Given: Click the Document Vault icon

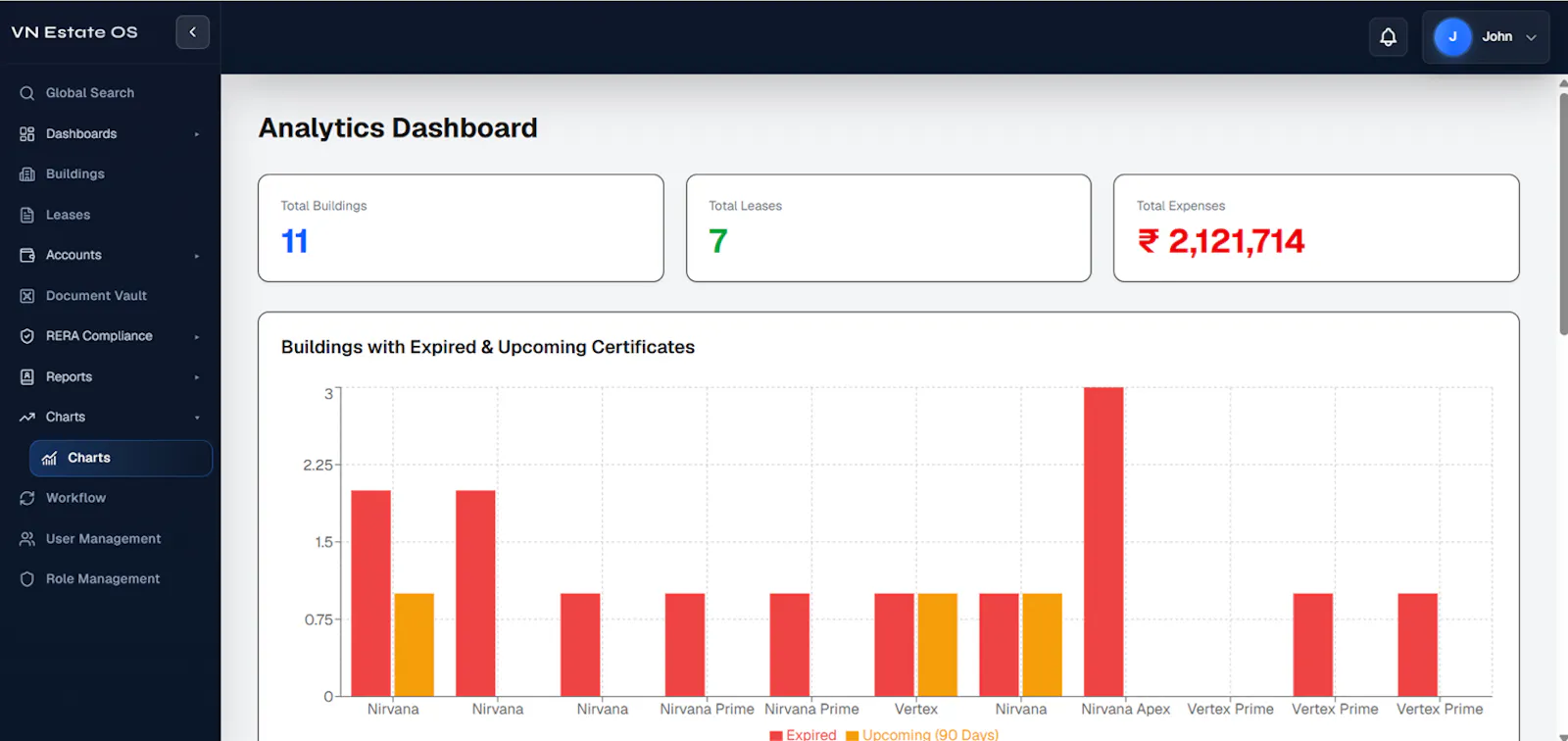Looking at the screenshot, I should pos(27,295).
